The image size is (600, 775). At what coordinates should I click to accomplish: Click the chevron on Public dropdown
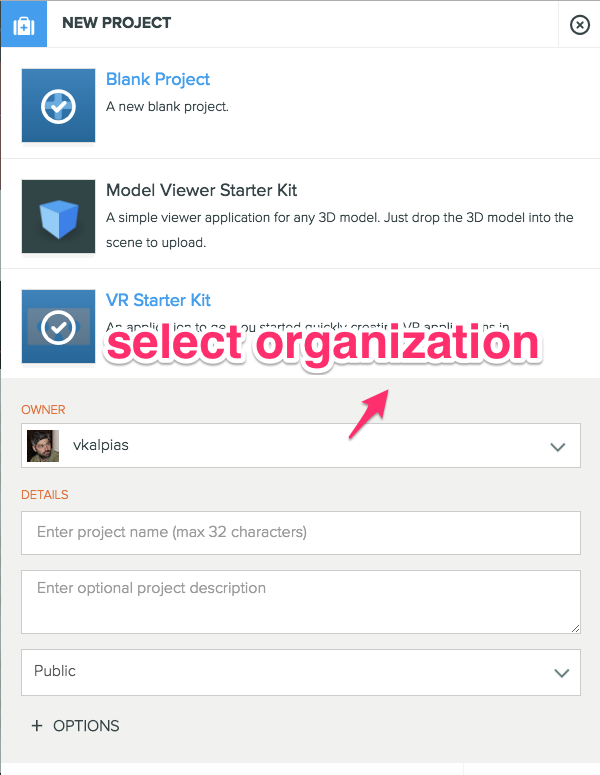561,673
